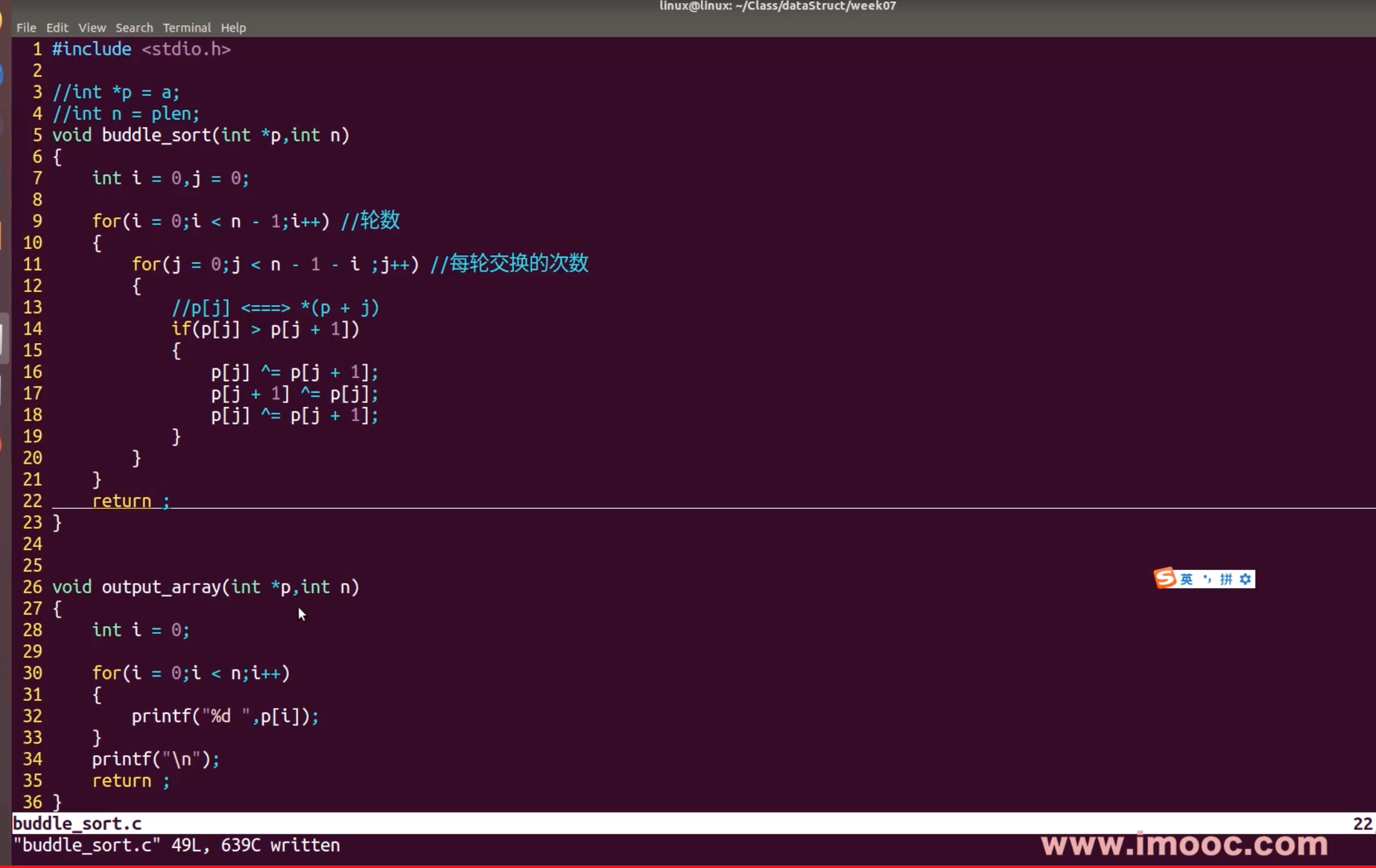The height and width of the screenshot is (868, 1376).
Task: Open the Terminal menu
Action: tap(186, 28)
